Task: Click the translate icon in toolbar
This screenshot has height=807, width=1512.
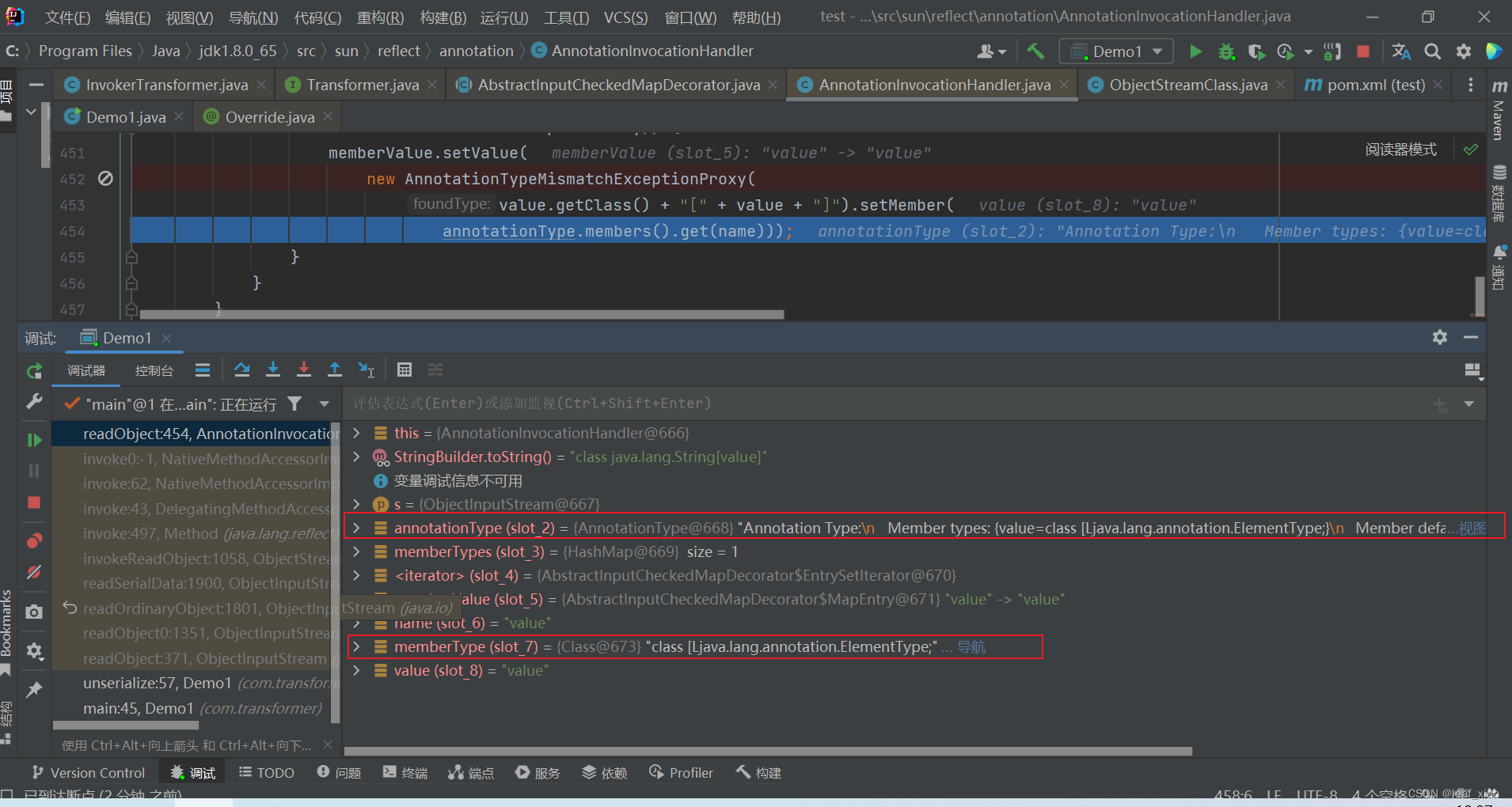Action: [x=1400, y=51]
